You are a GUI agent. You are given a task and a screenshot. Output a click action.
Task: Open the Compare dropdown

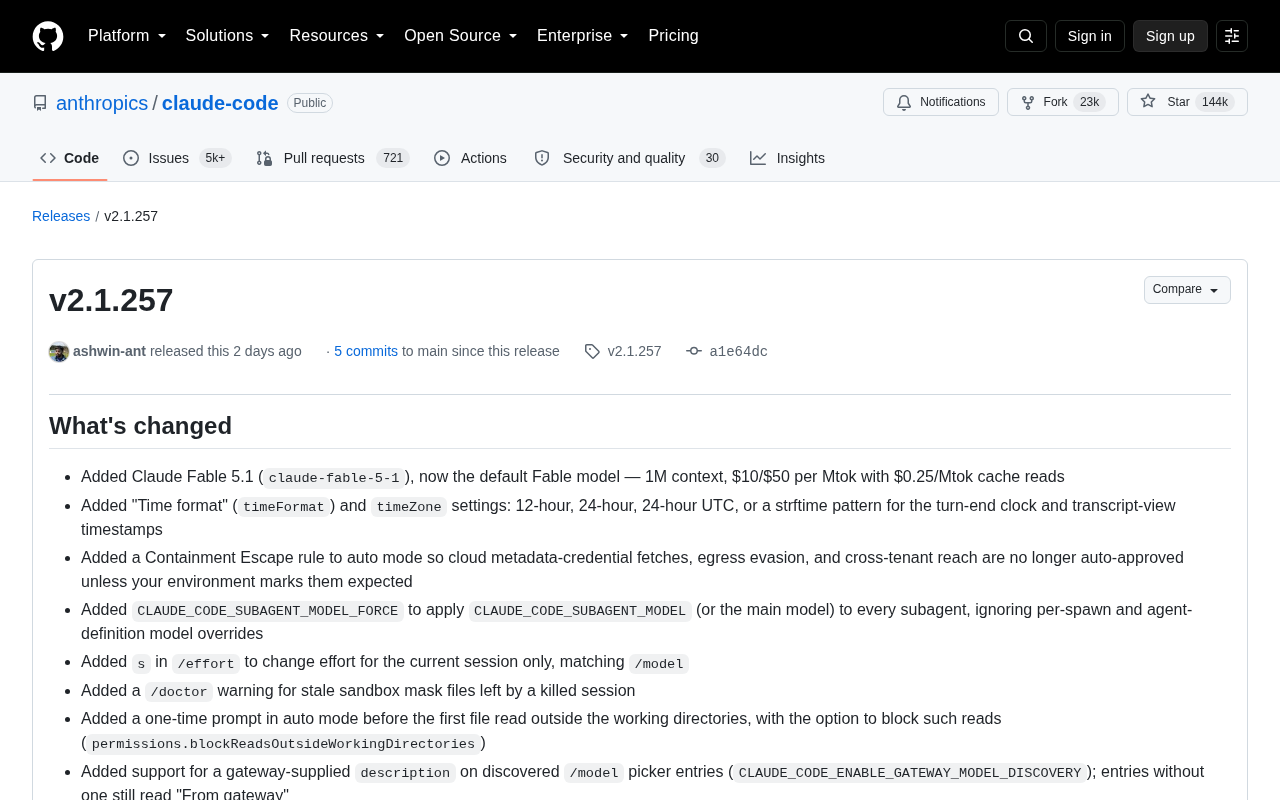point(1187,290)
